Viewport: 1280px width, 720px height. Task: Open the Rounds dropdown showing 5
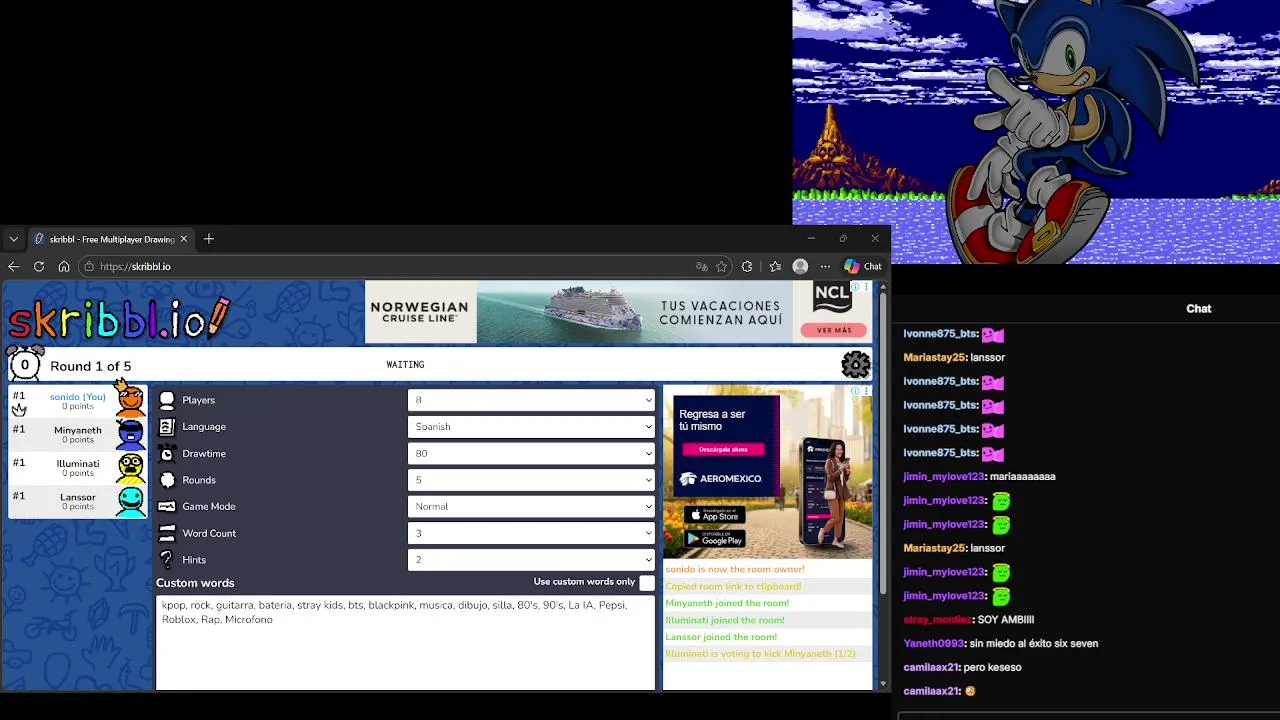click(x=531, y=480)
